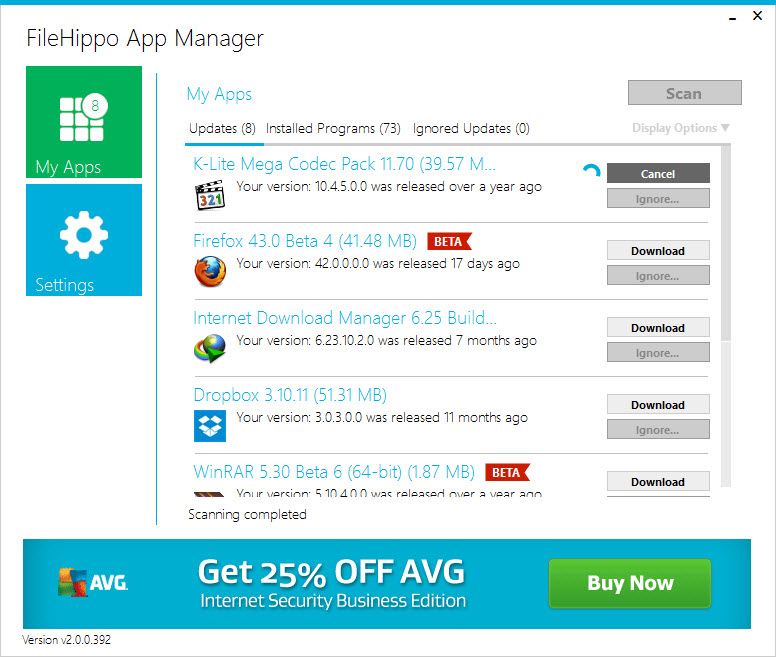The image size is (776, 657).
Task: Ignore the Firefox 43.0 Beta 4 update
Action: (x=658, y=276)
